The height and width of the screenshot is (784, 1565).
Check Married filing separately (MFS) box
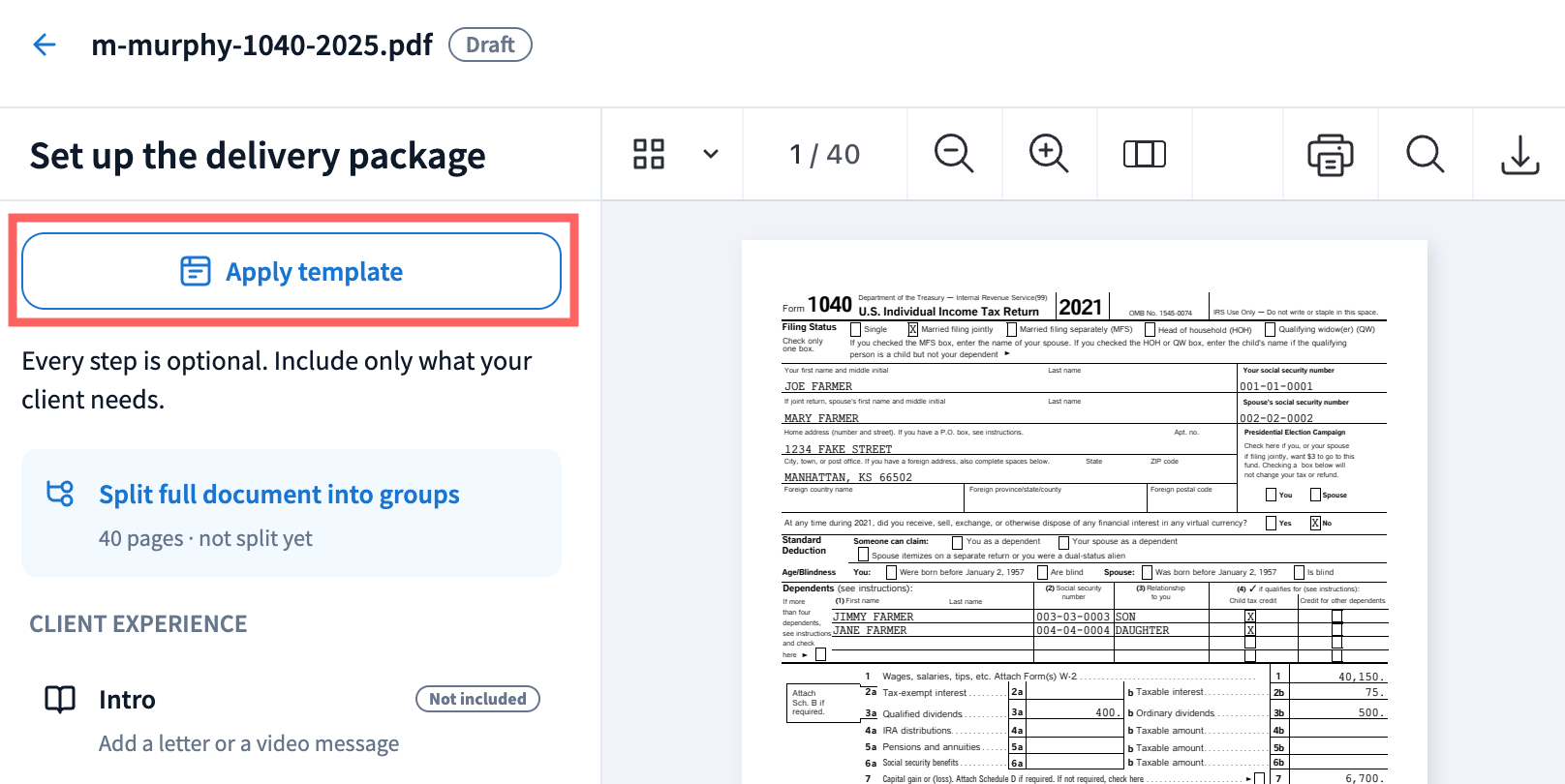tap(1011, 330)
